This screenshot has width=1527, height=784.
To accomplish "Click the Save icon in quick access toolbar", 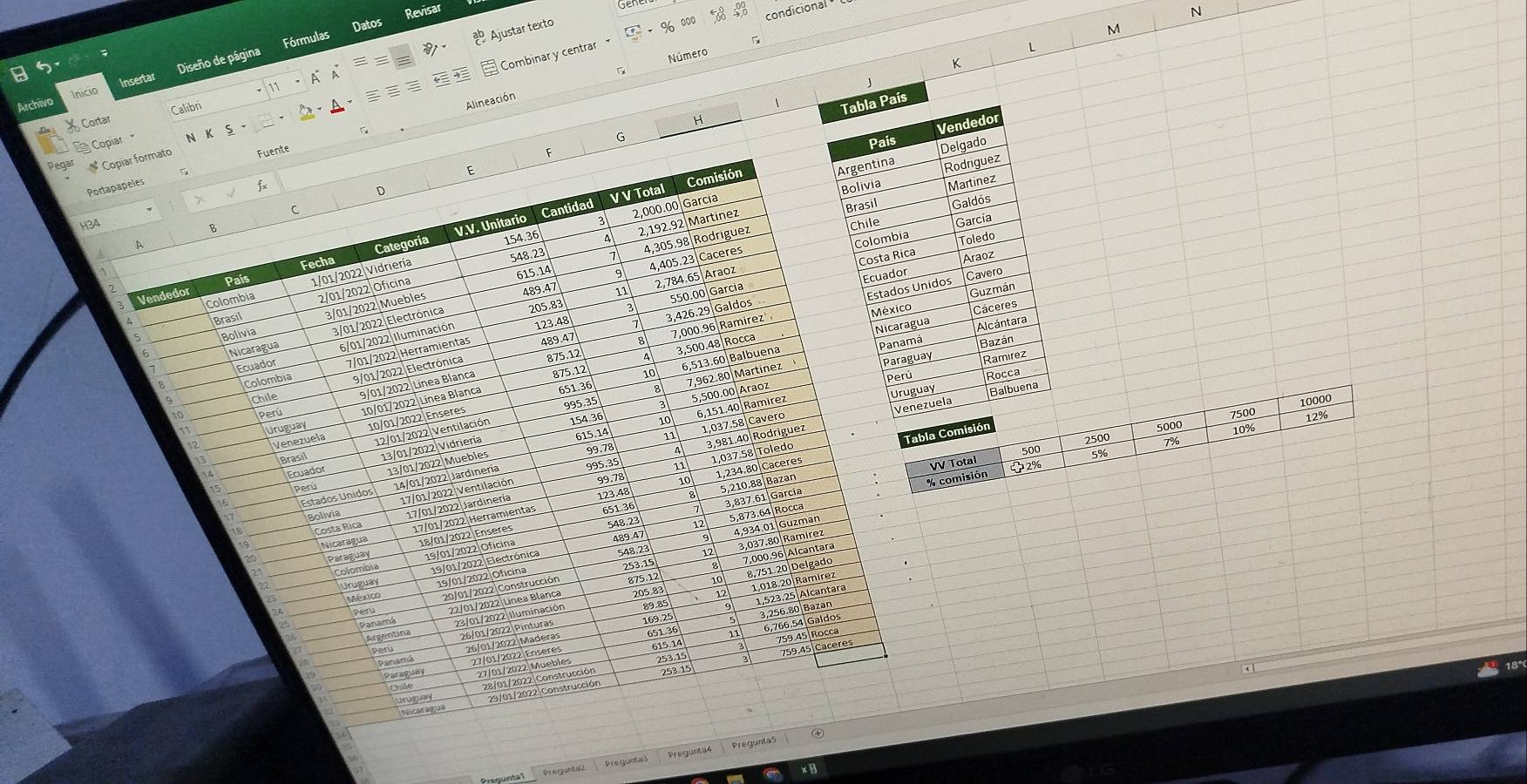I will [19, 75].
